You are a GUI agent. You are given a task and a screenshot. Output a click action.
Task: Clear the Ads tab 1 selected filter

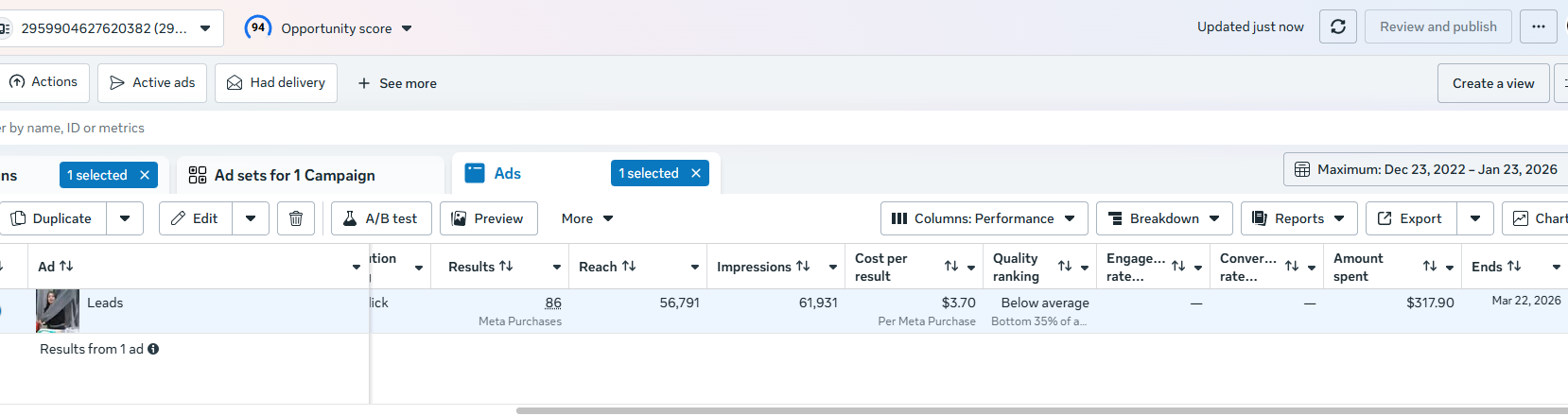pyautogui.click(x=696, y=173)
